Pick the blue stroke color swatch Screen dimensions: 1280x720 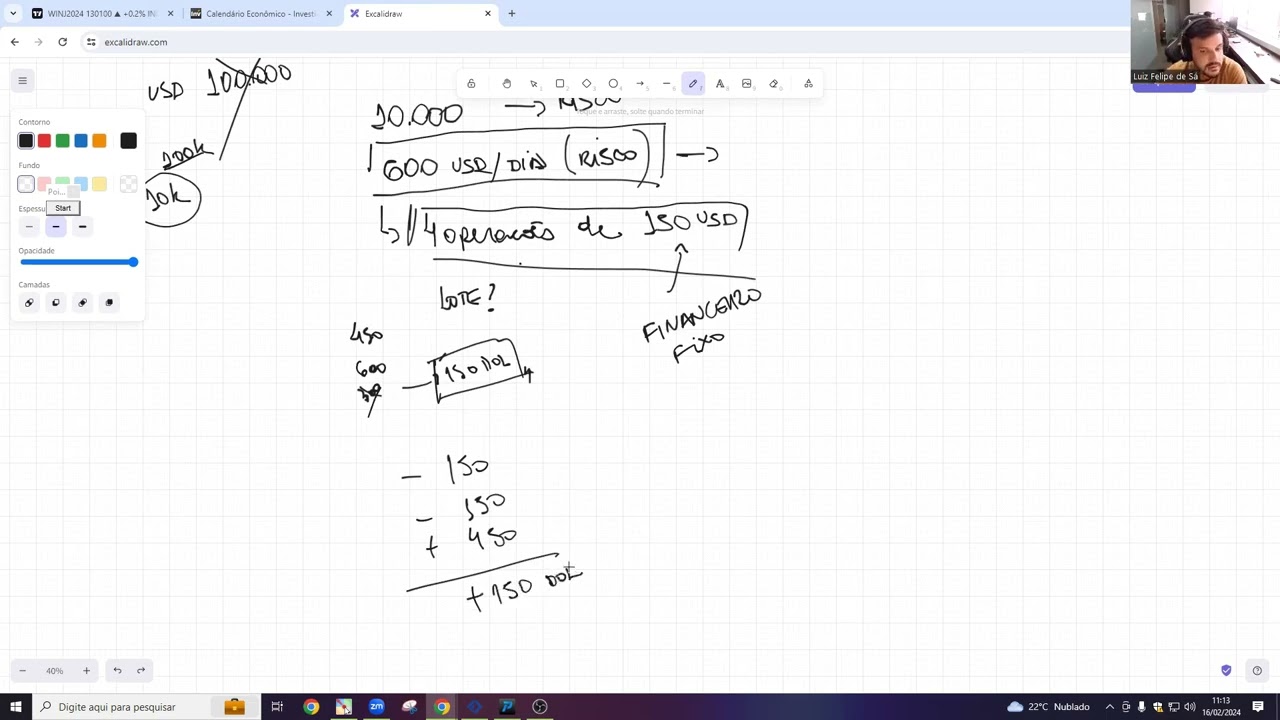pyautogui.click(x=81, y=141)
